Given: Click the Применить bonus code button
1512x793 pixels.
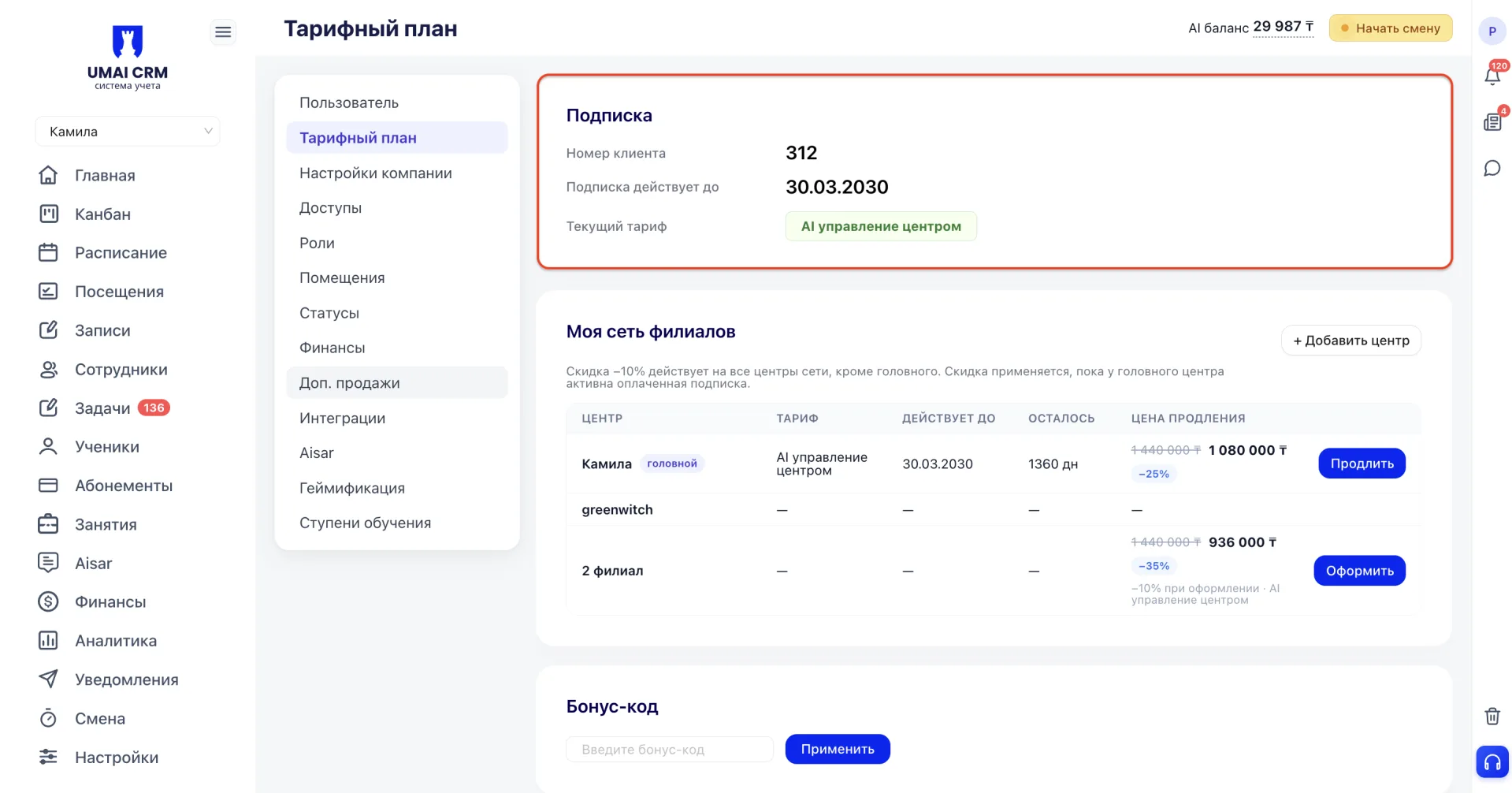Looking at the screenshot, I should 838,749.
